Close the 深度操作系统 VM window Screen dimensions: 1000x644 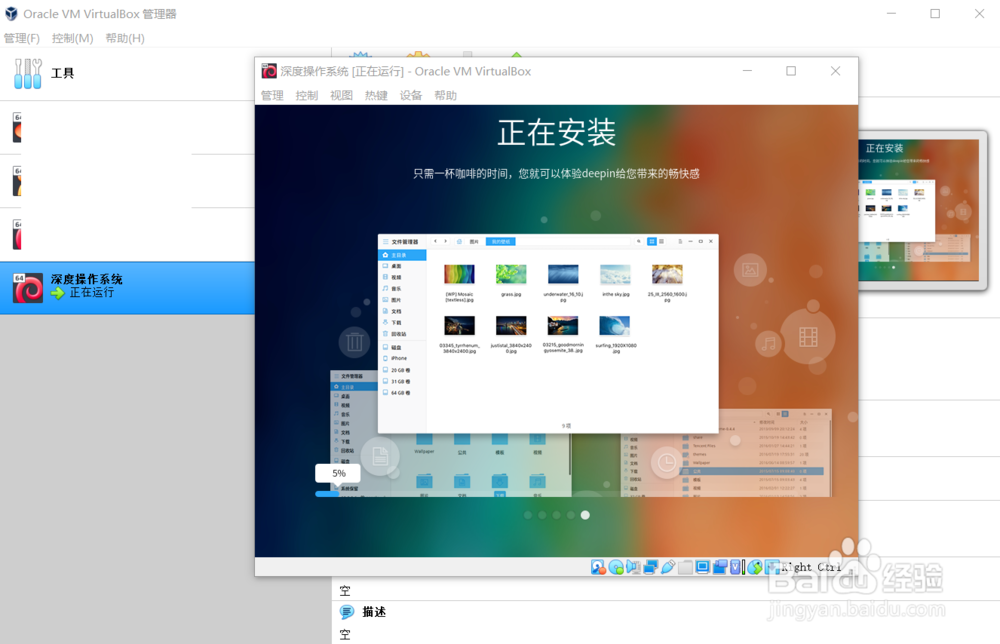(835, 71)
